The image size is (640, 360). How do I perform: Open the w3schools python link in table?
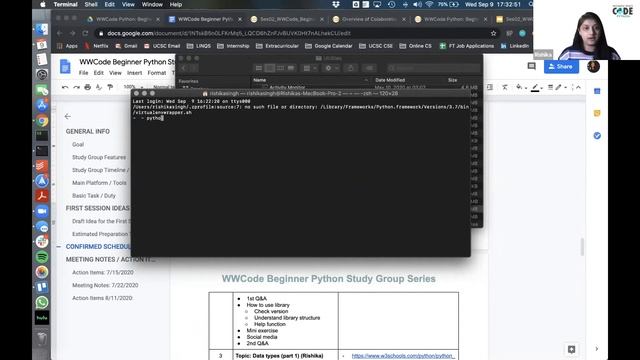coord(403,356)
